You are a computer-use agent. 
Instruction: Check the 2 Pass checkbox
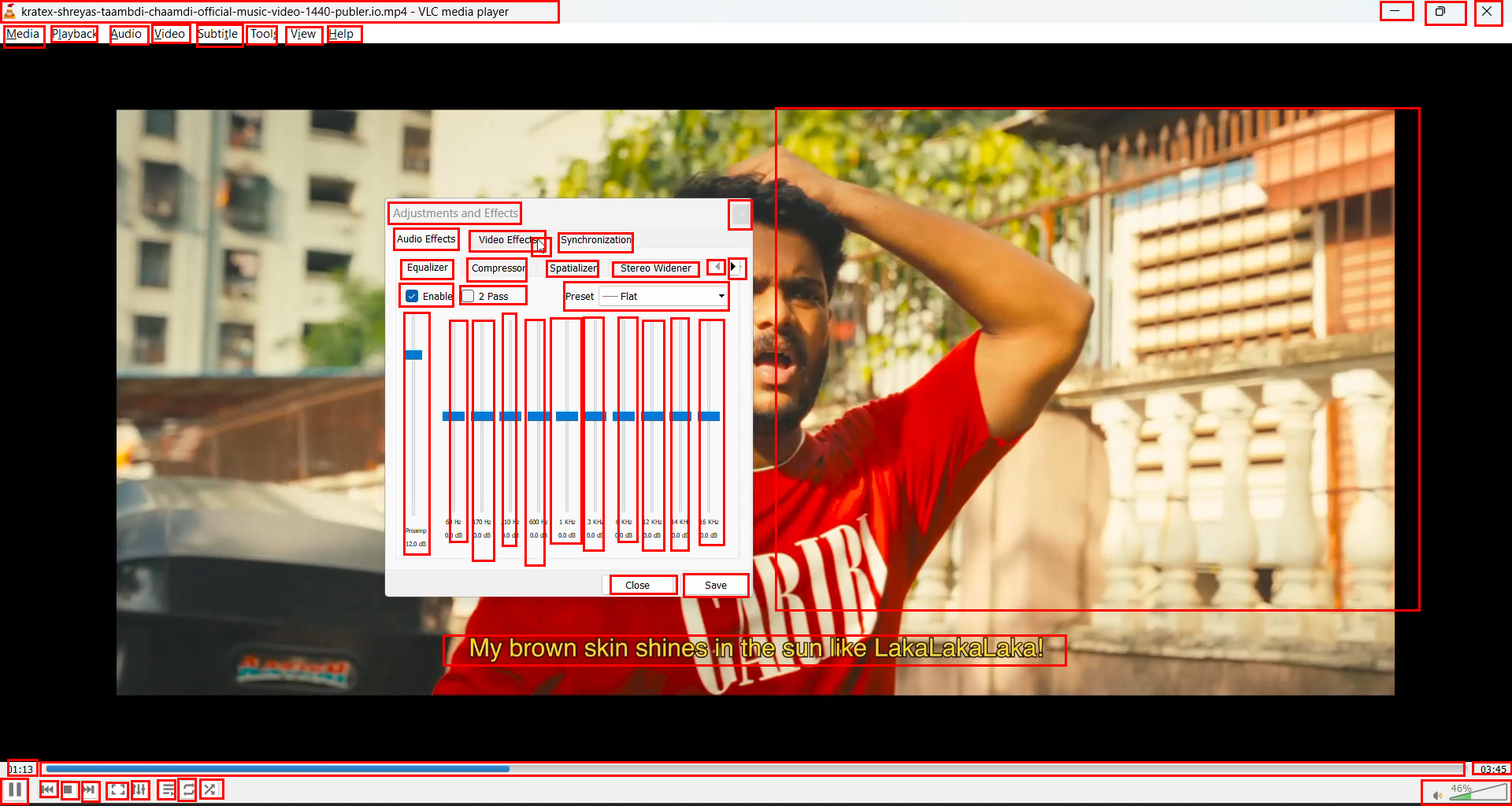(x=469, y=296)
